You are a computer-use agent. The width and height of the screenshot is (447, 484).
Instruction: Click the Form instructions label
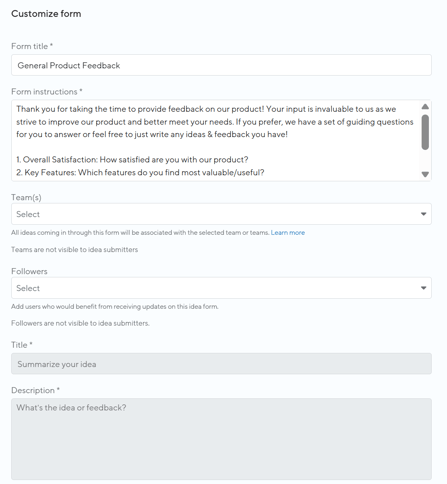(47, 92)
